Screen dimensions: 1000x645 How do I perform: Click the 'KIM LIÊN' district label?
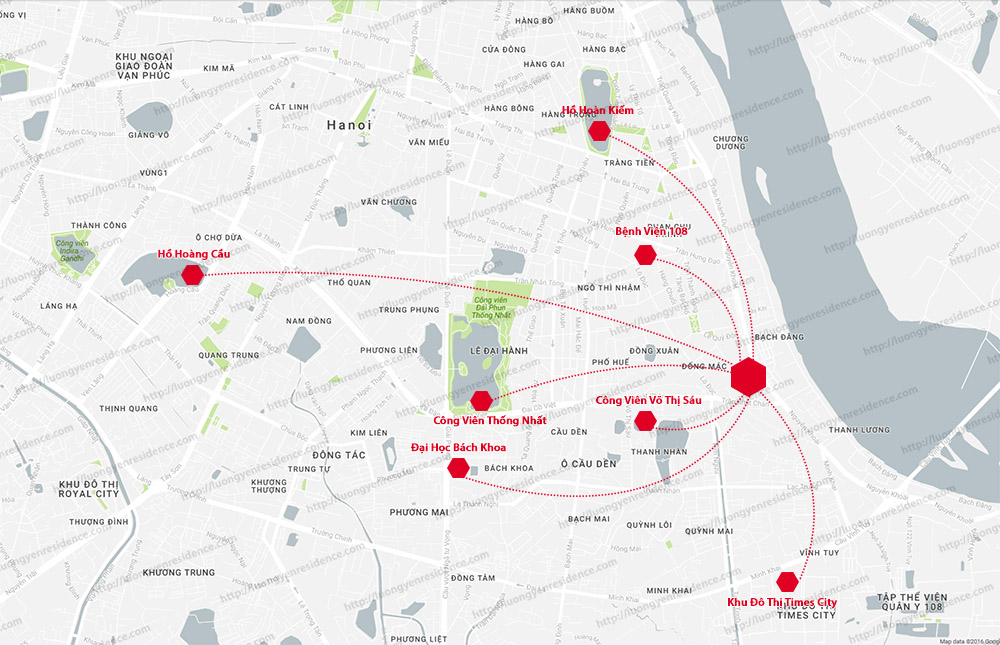point(369,433)
